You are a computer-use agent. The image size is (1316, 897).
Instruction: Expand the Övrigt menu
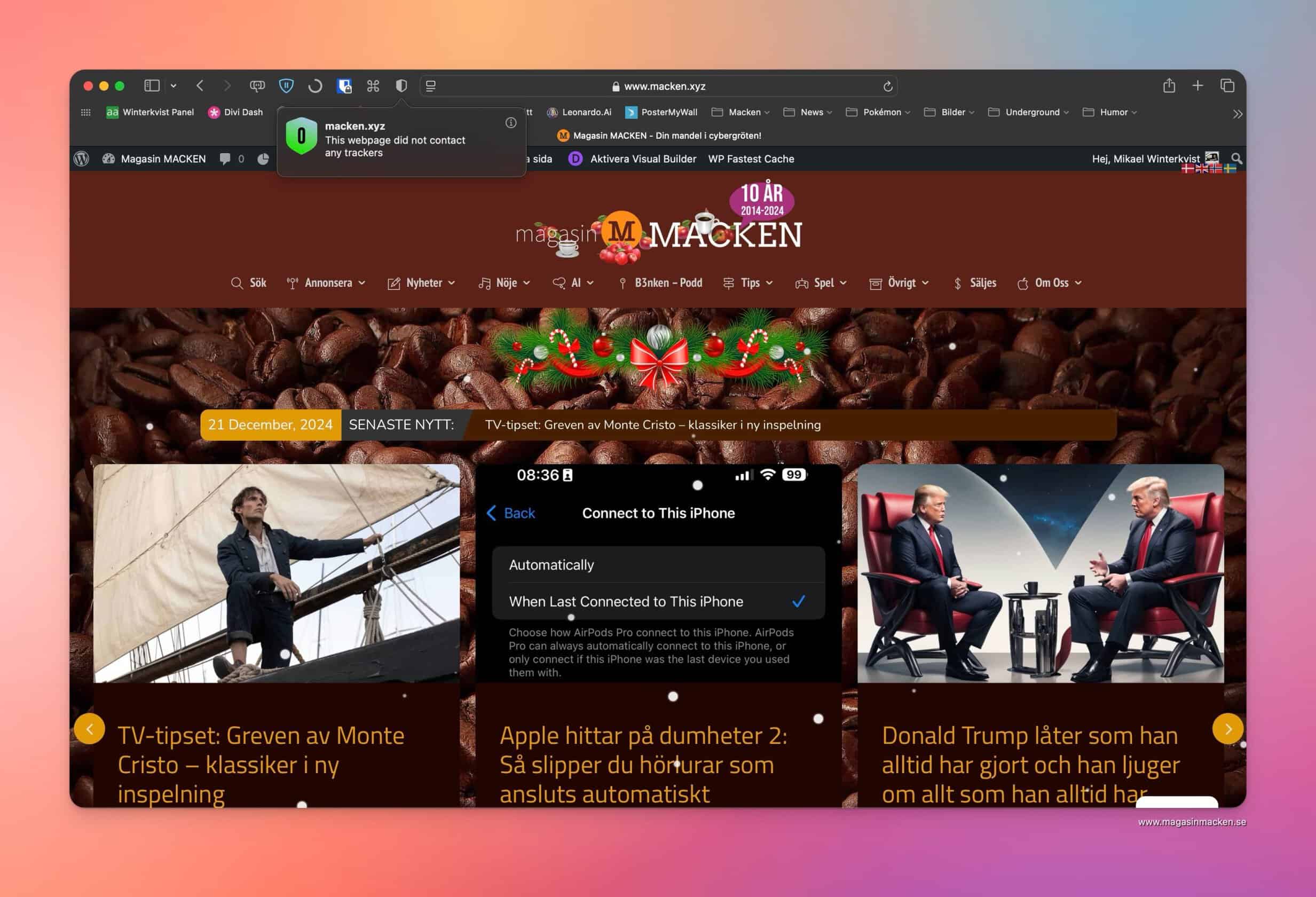(899, 283)
